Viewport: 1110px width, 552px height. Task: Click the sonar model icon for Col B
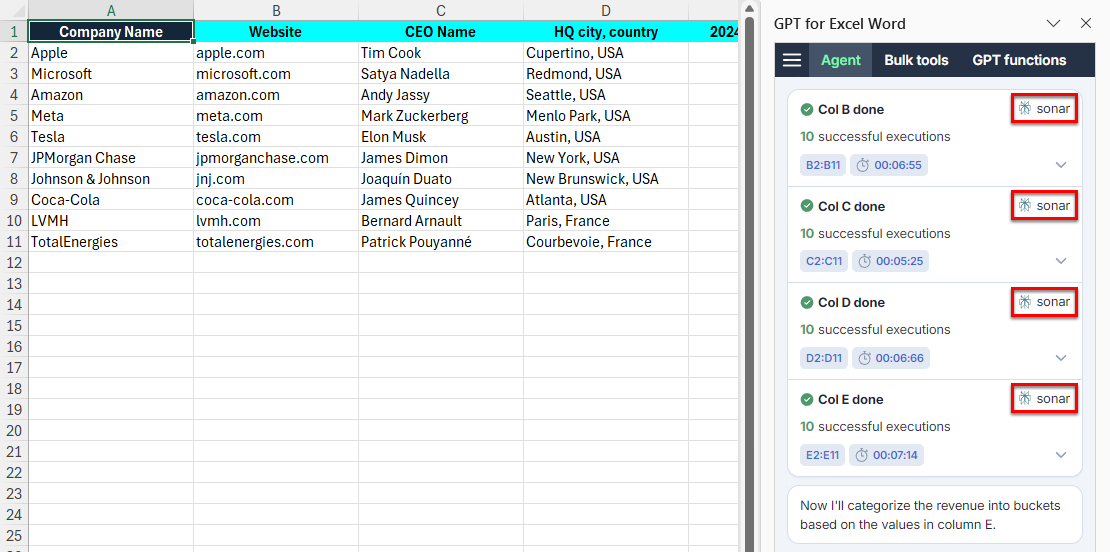click(1024, 109)
